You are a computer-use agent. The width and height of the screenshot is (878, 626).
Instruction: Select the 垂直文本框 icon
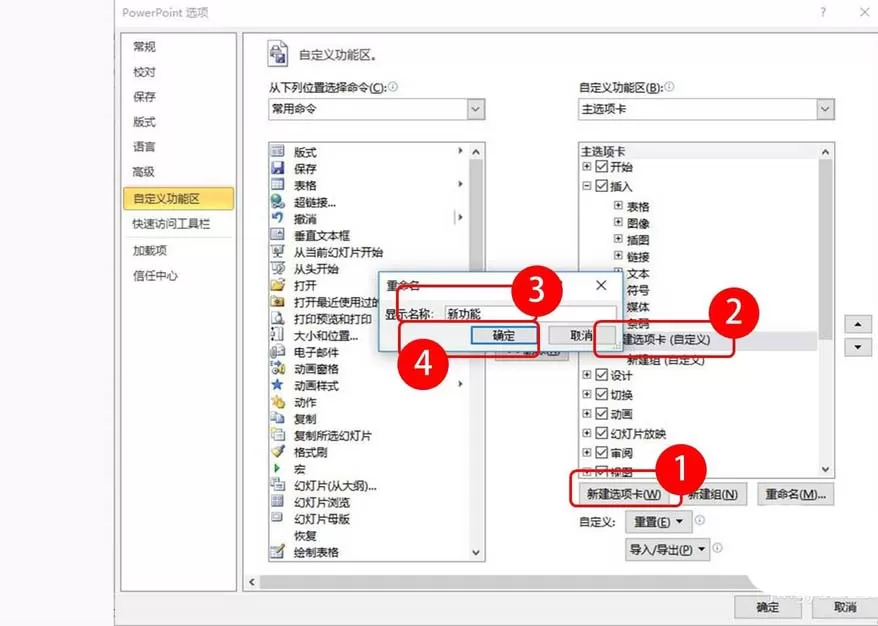(278, 234)
